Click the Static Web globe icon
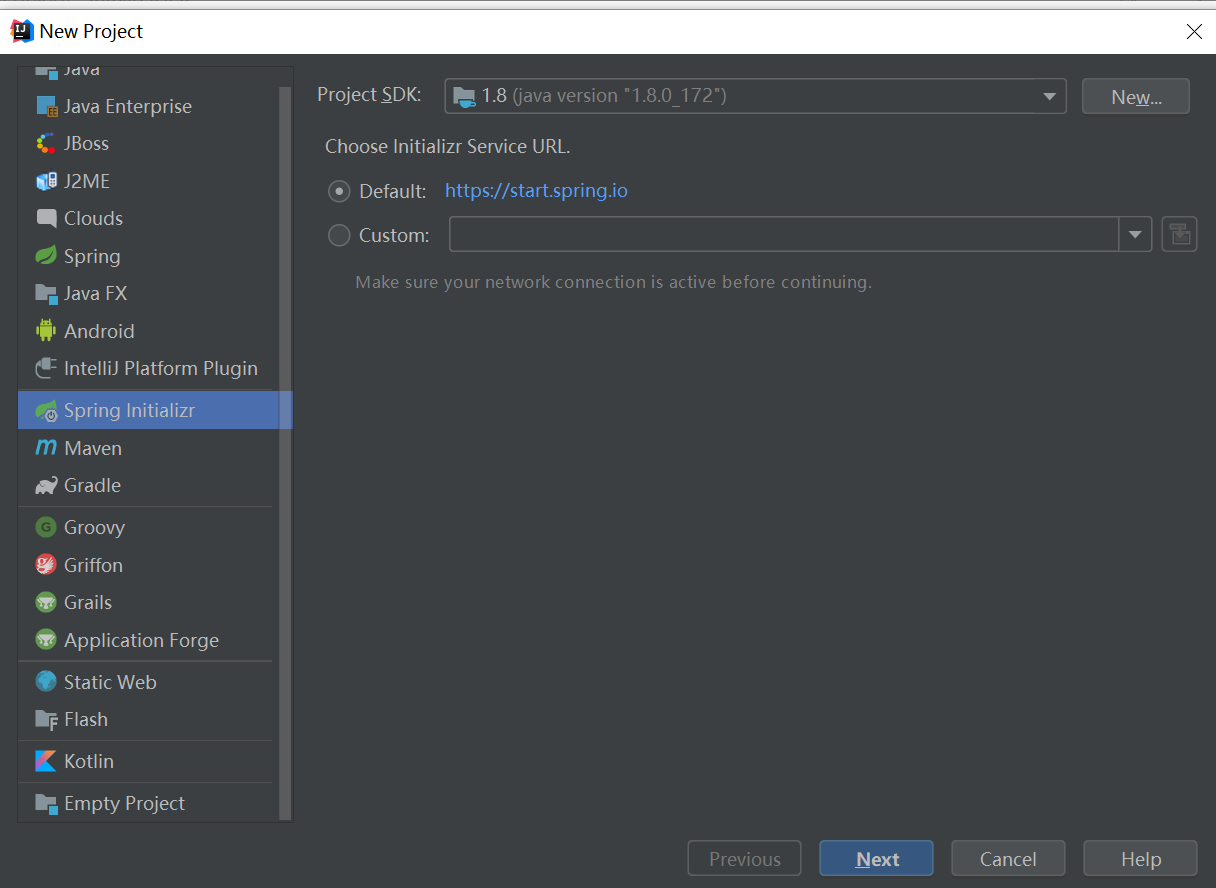 [x=46, y=682]
